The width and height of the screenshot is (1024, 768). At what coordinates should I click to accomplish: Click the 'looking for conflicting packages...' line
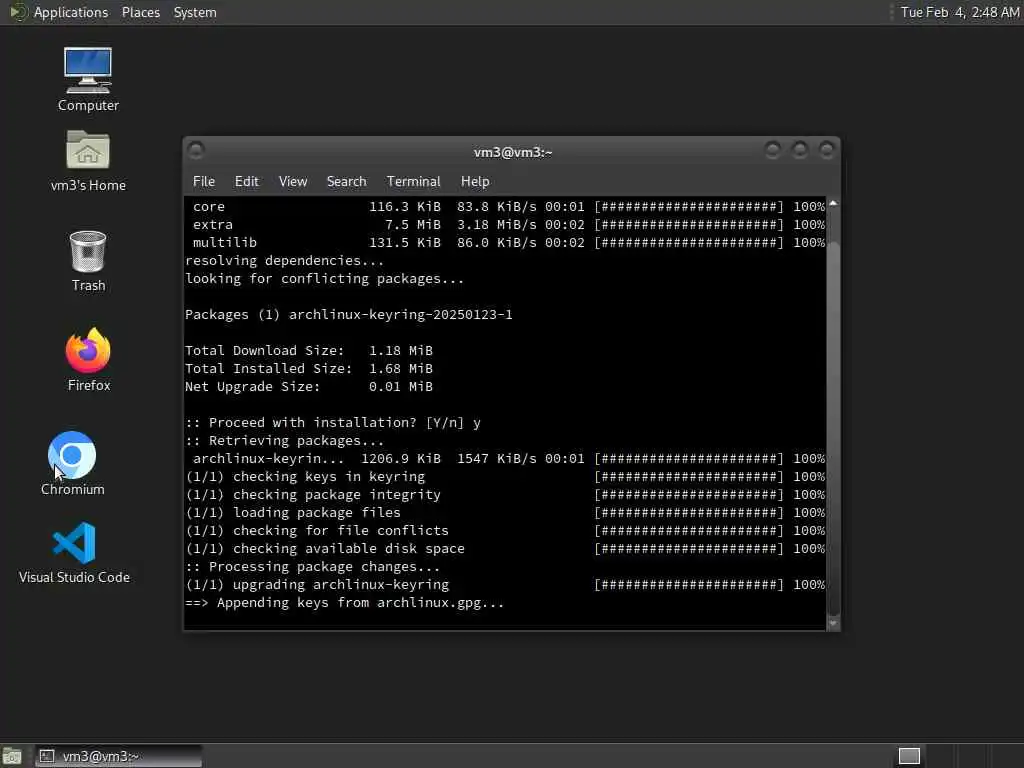coord(325,279)
